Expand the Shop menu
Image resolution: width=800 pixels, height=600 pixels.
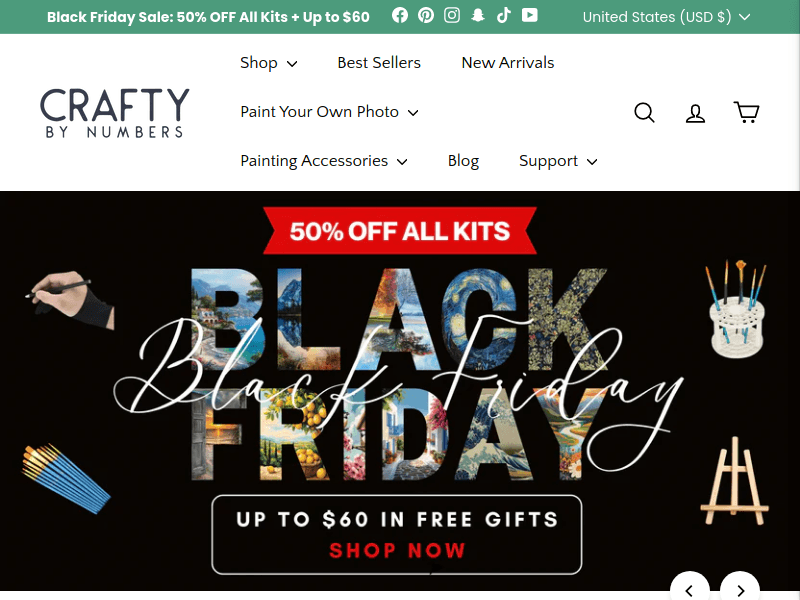point(268,63)
